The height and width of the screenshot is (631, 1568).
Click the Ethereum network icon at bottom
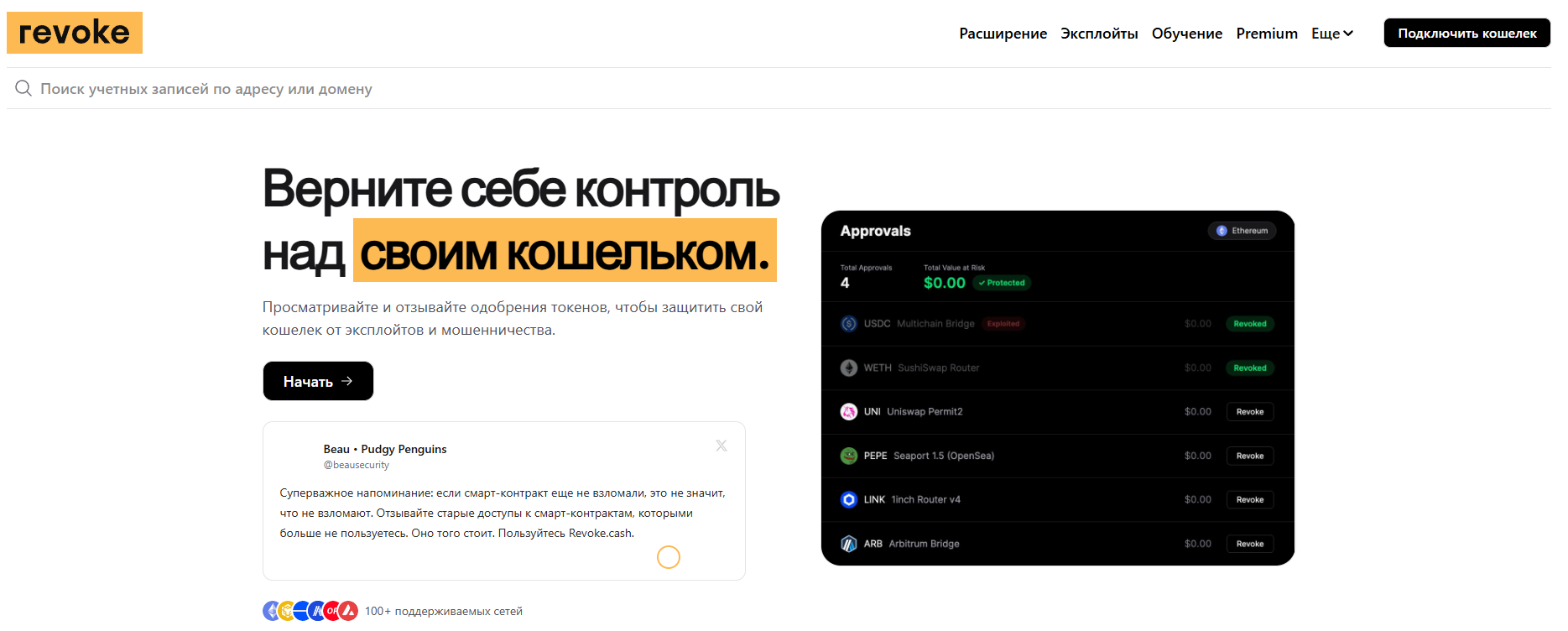click(270, 611)
